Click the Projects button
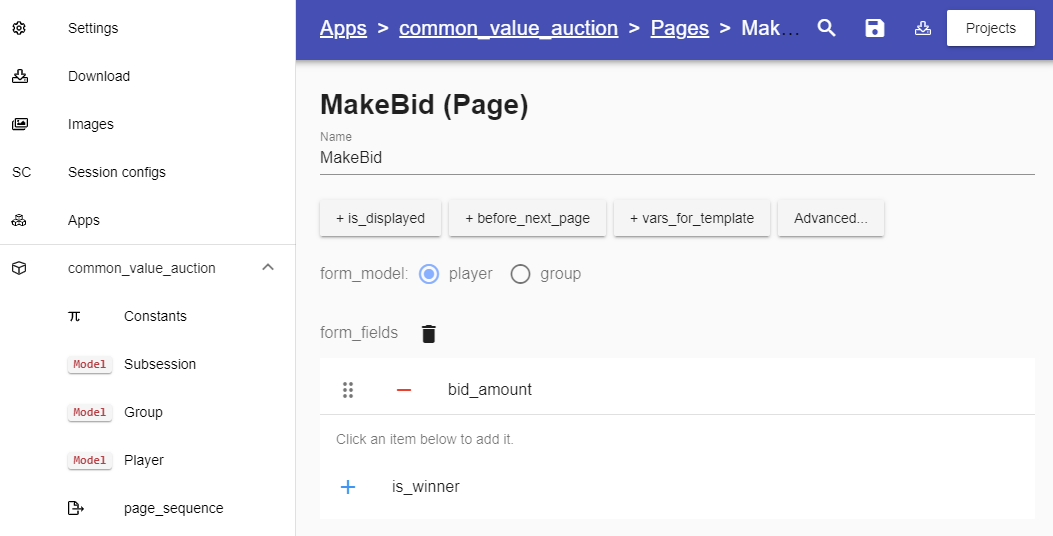This screenshot has height=536, width=1053. tap(991, 28)
